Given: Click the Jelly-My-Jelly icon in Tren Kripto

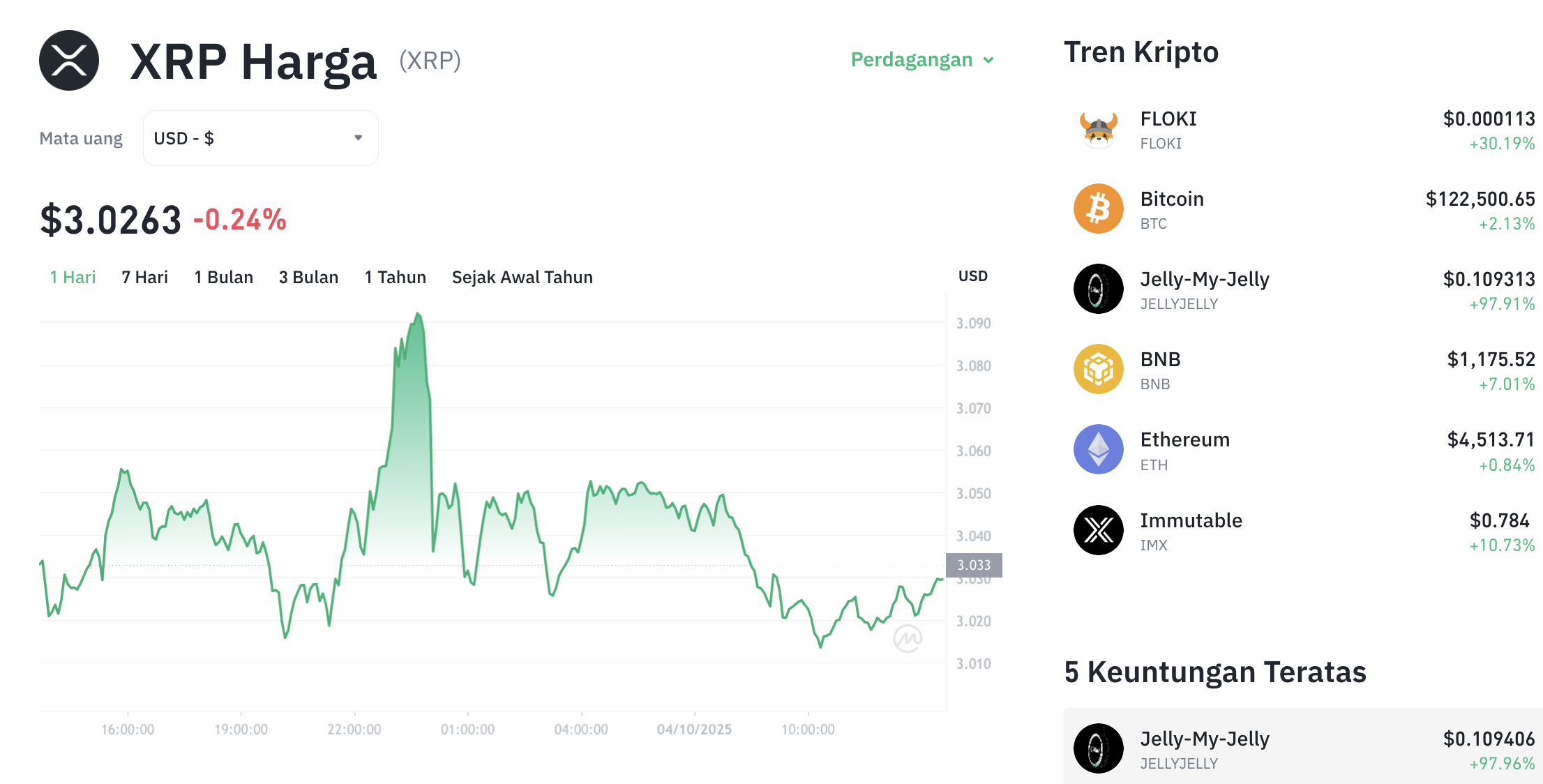Looking at the screenshot, I should (x=1099, y=289).
